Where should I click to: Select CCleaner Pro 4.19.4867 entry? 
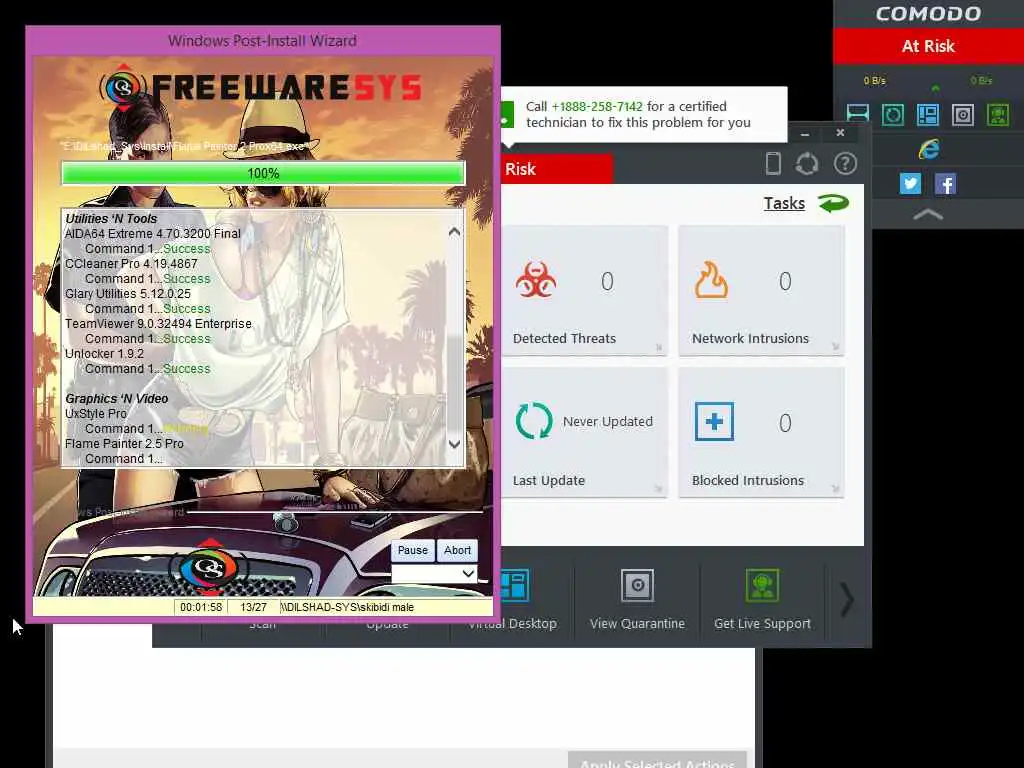(131, 264)
